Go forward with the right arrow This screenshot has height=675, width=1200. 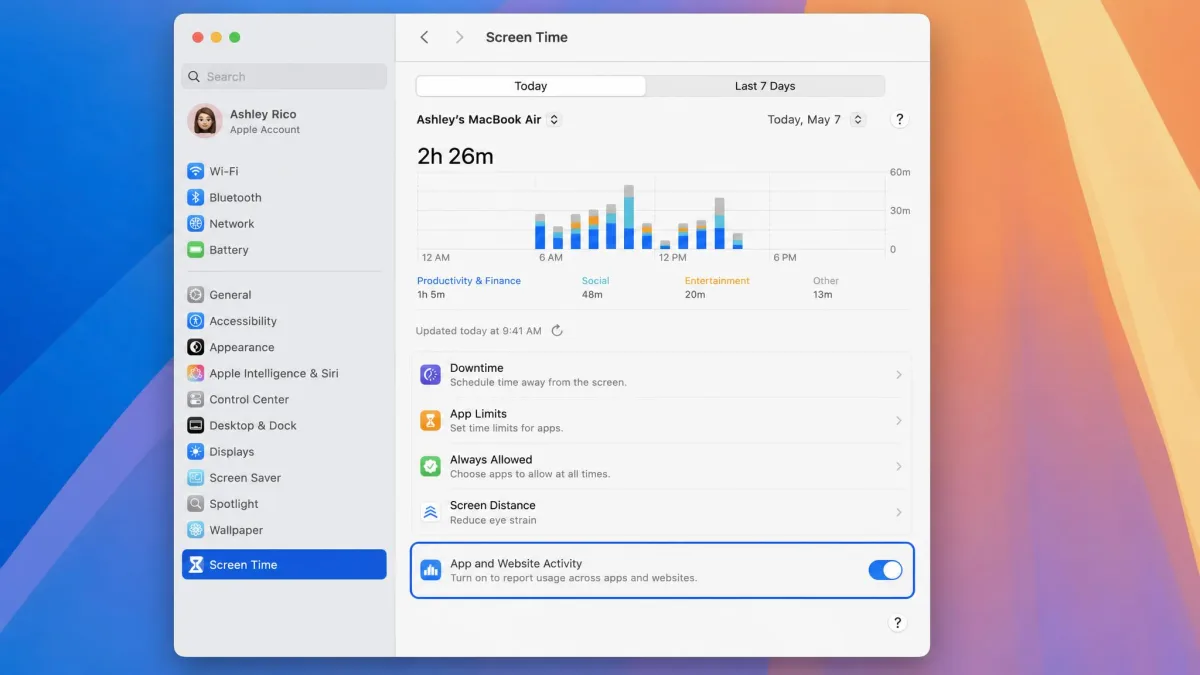click(x=459, y=37)
